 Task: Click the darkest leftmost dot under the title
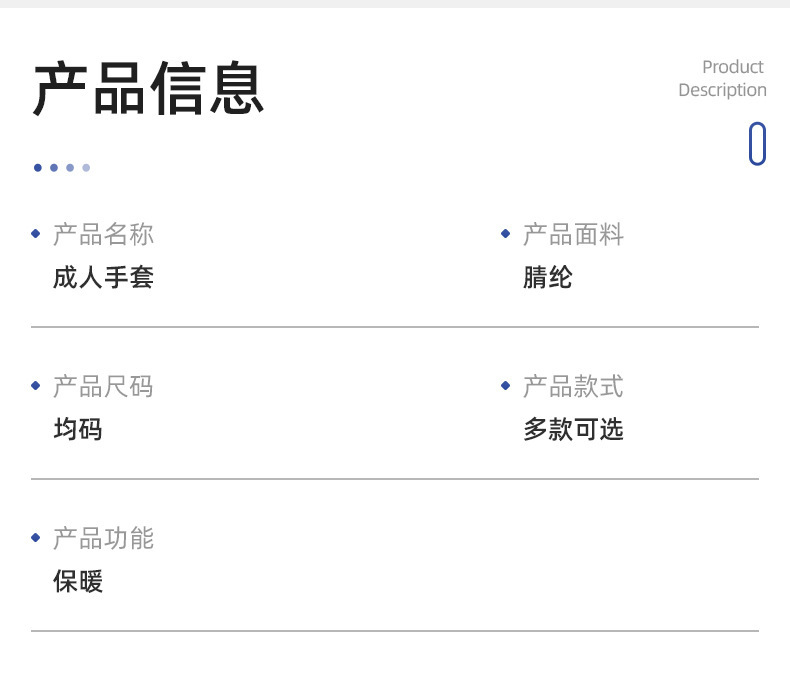(x=38, y=168)
